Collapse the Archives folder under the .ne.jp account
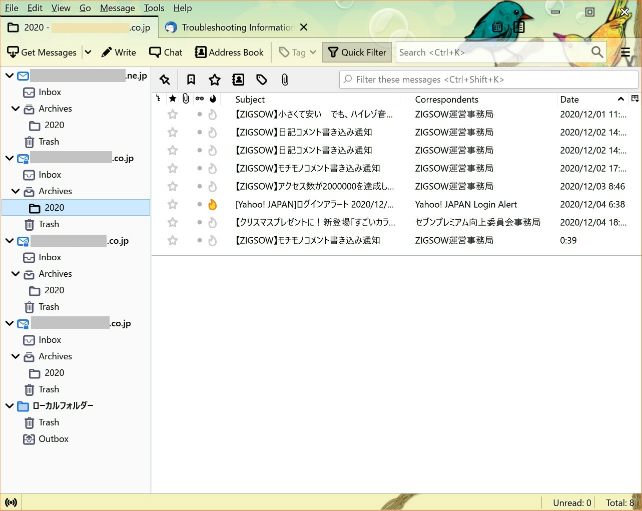Screen dimensions: 642x511 15,109
